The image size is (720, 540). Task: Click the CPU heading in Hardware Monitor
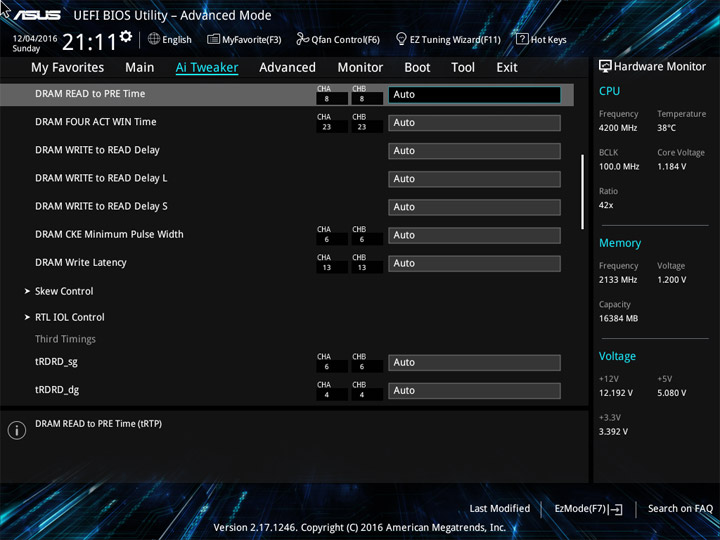click(x=609, y=91)
